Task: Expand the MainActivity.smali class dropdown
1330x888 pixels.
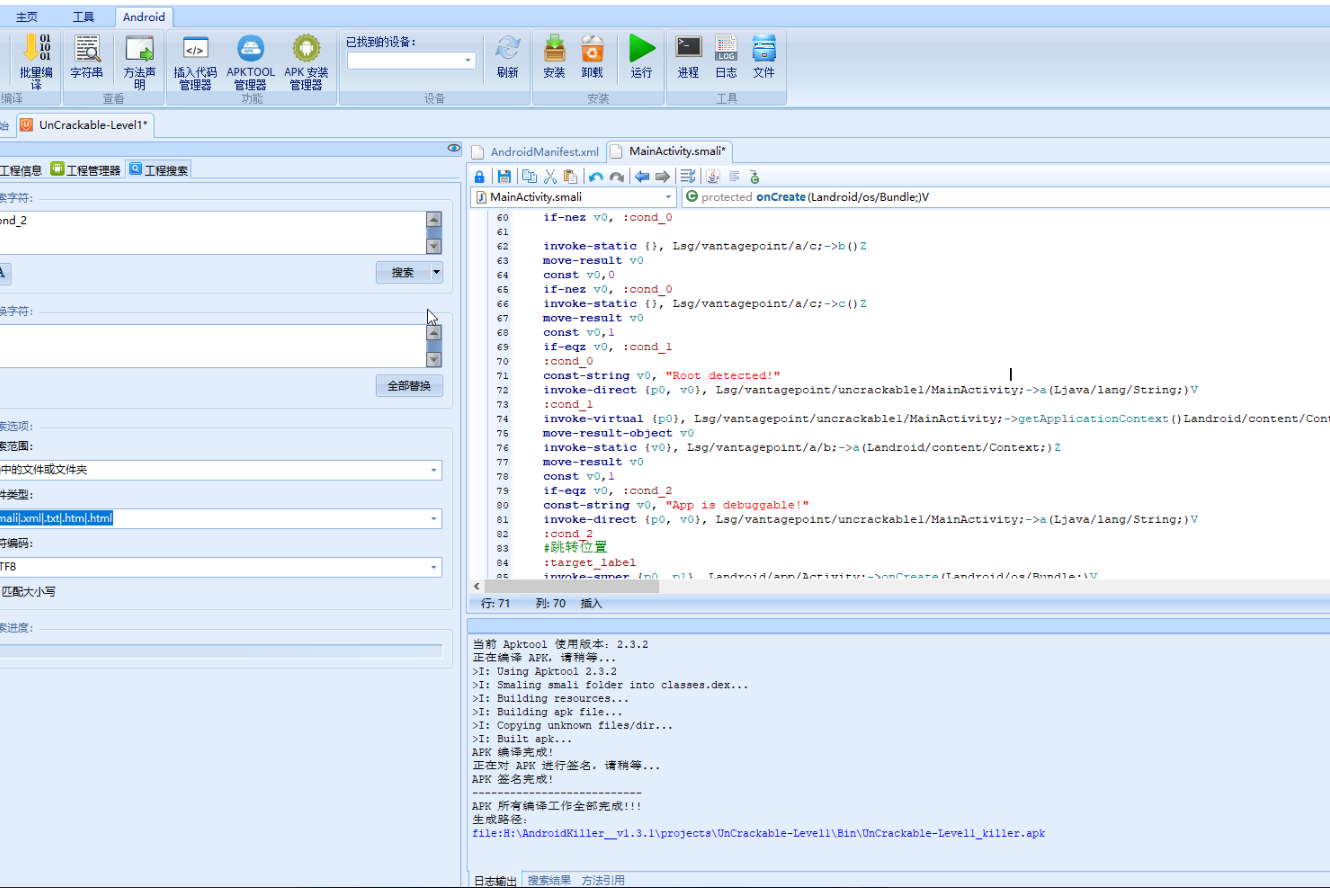Action: point(669,197)
